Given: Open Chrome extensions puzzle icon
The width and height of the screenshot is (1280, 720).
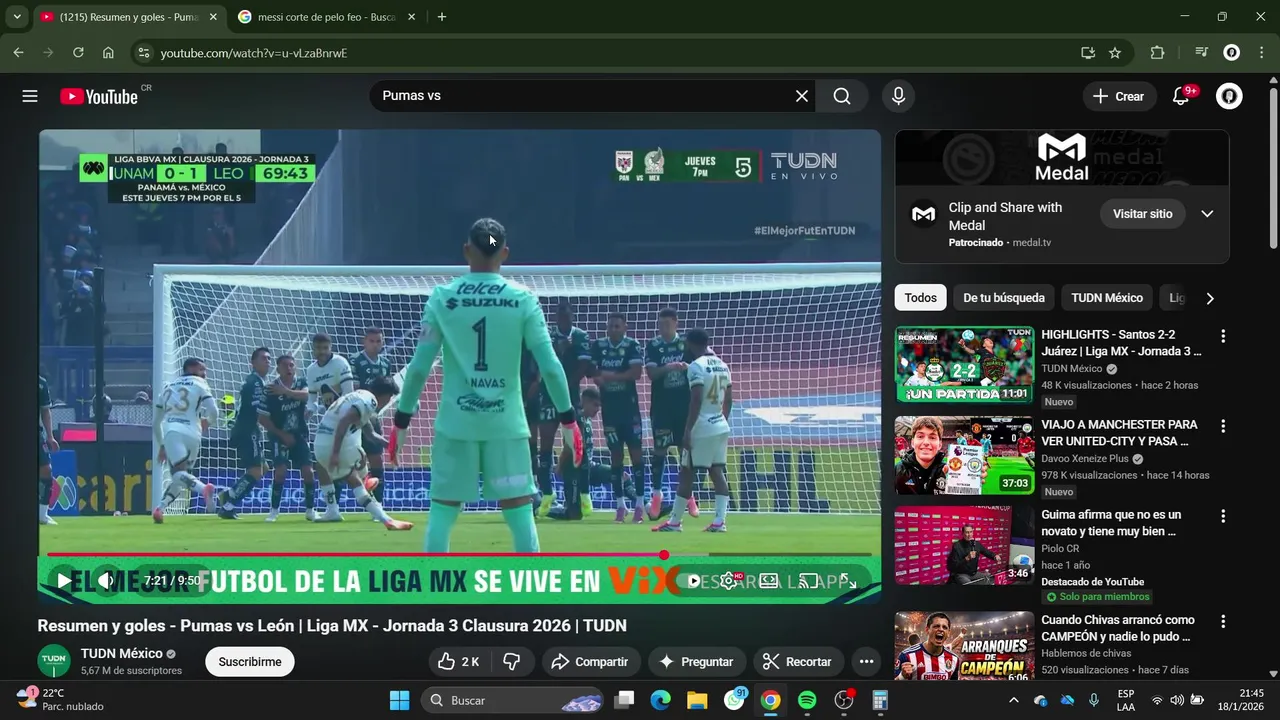Looking at the screenshot, I should 1158,53.
